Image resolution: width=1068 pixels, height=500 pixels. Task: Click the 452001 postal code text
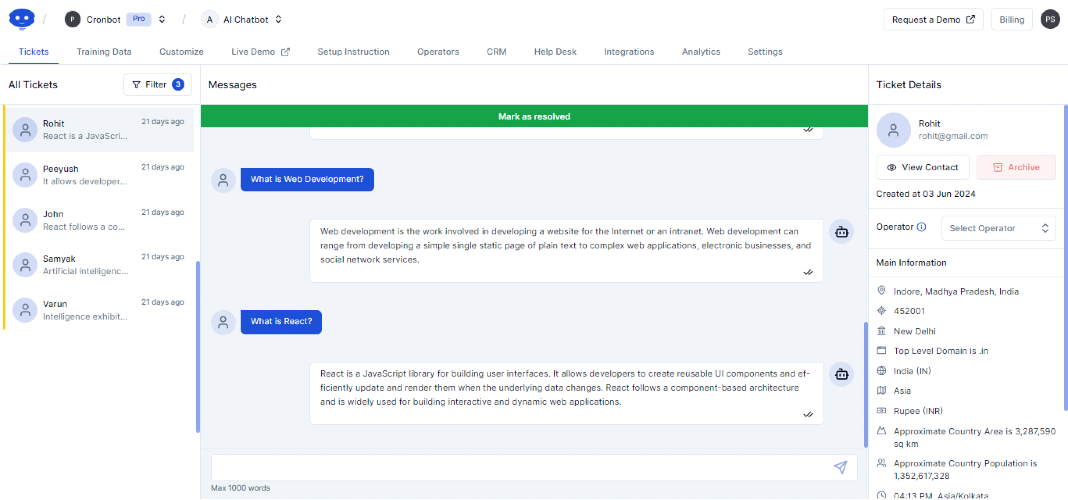click(x=909, y=311)
